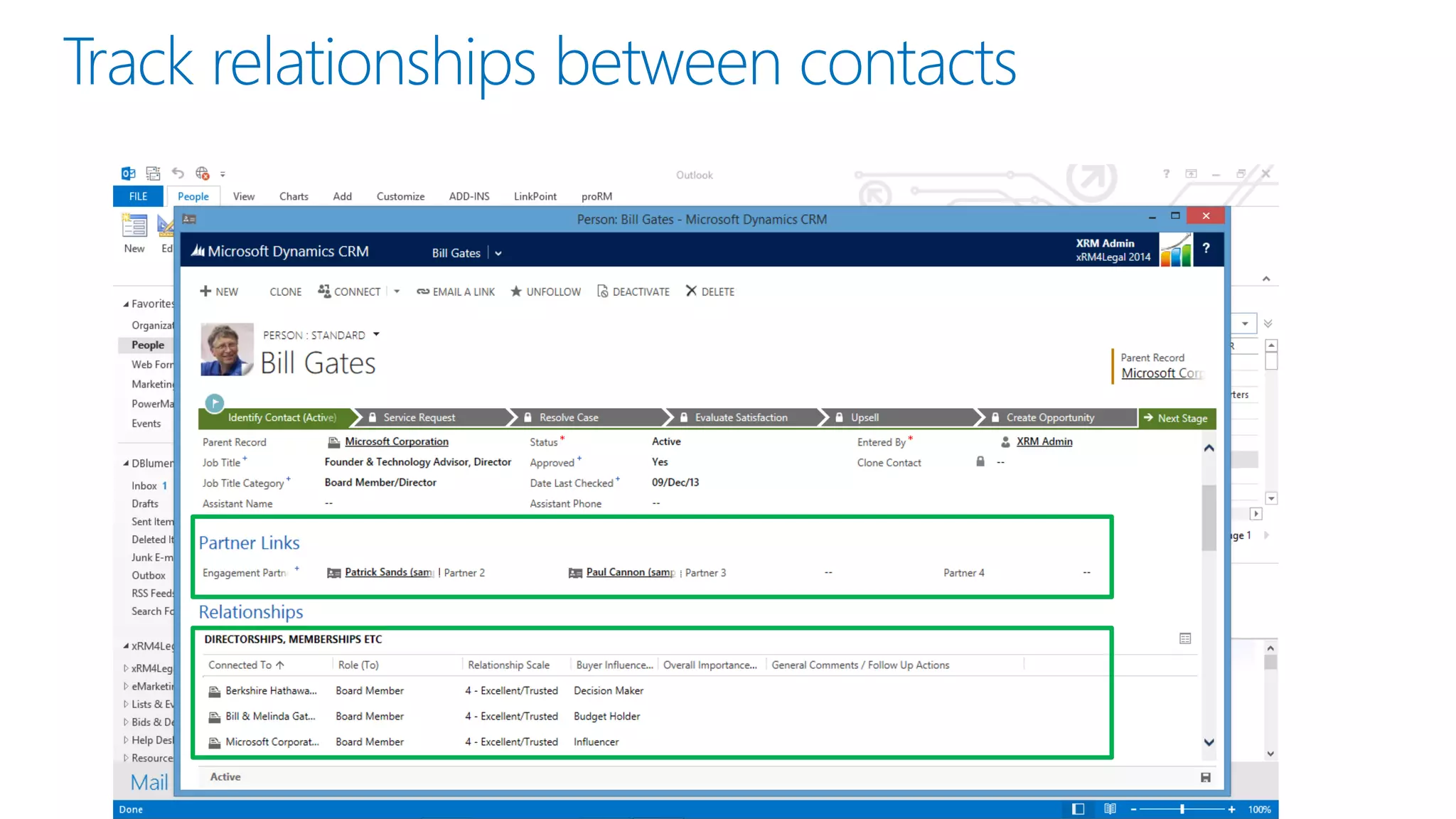
Task: Click the Mail navigation label
Action: point(149,782)
